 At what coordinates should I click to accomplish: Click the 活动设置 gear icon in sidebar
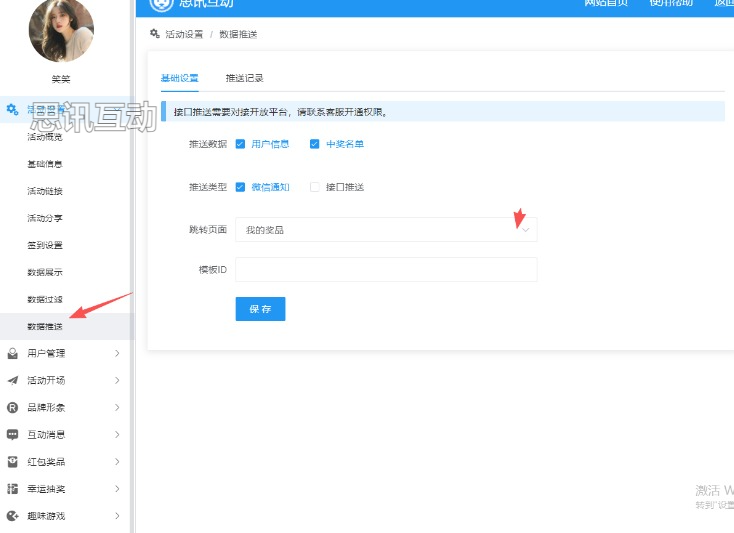[x=12, y=109]
